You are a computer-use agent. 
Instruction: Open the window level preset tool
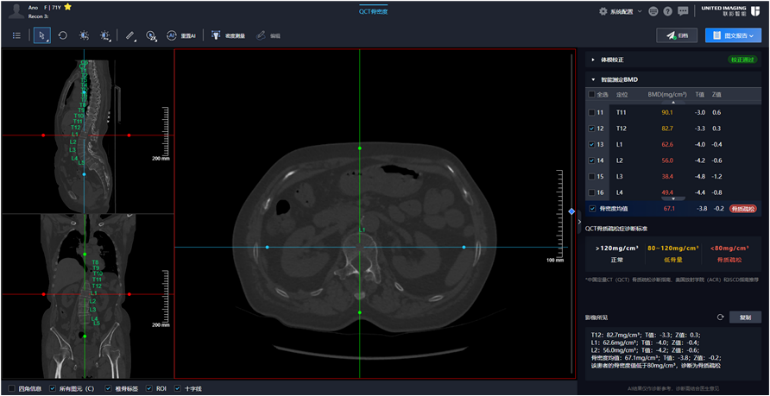coord(104,35)
